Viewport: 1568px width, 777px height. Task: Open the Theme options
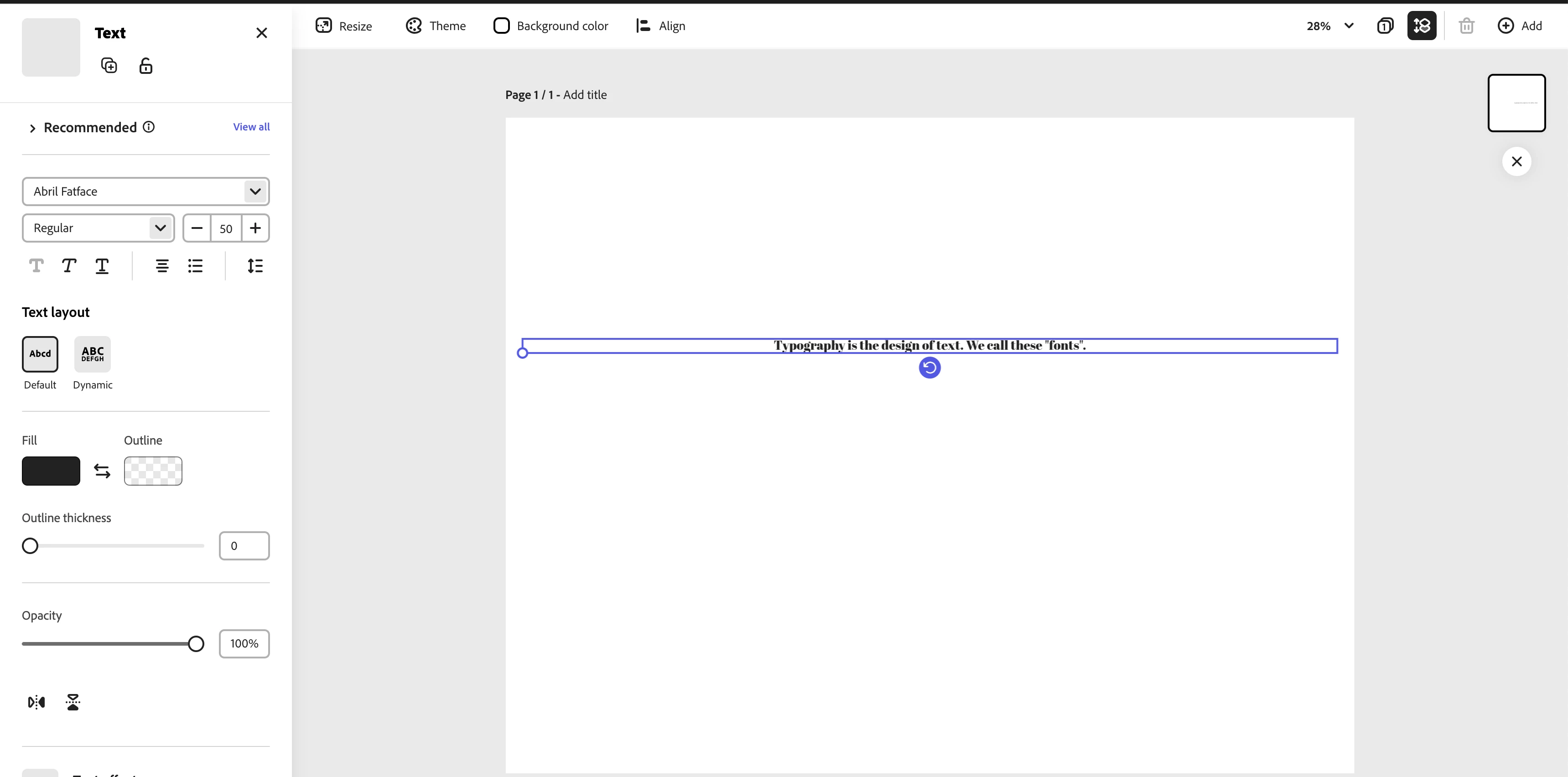click(x=436, y=26)
